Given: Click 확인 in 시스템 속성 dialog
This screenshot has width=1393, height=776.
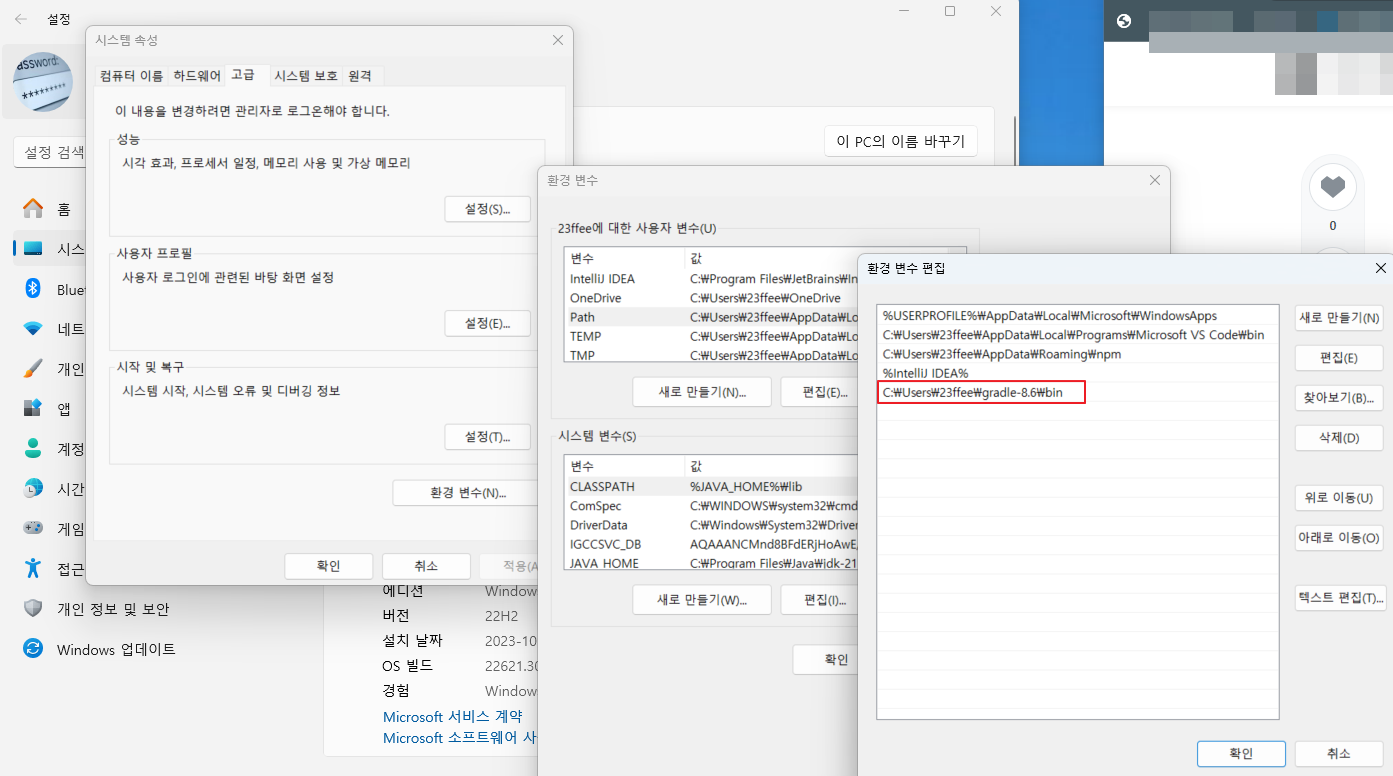Looking at the screenshot, I should click(329, 566).
